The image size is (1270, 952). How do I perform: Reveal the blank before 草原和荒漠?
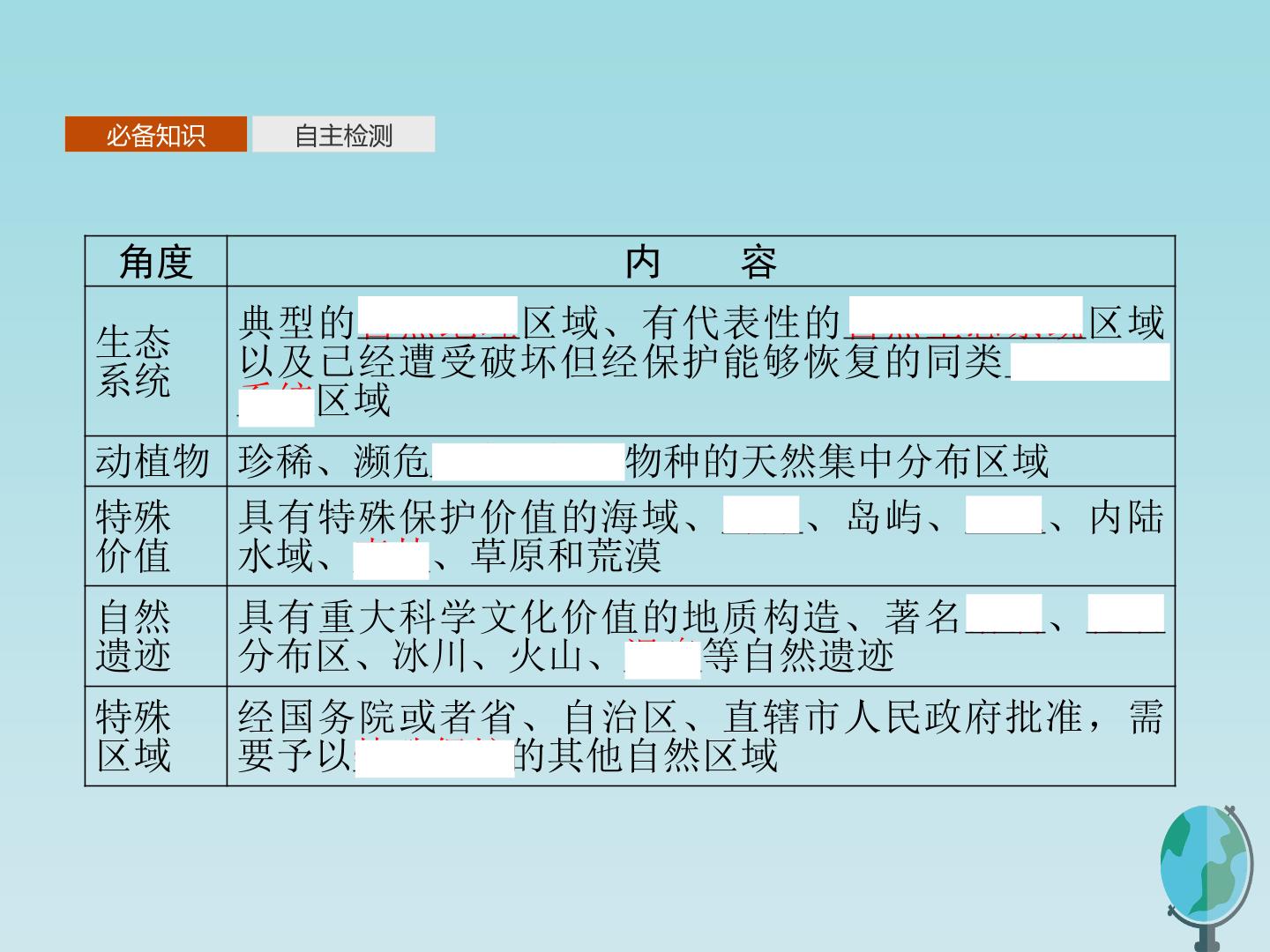point(391,561)
